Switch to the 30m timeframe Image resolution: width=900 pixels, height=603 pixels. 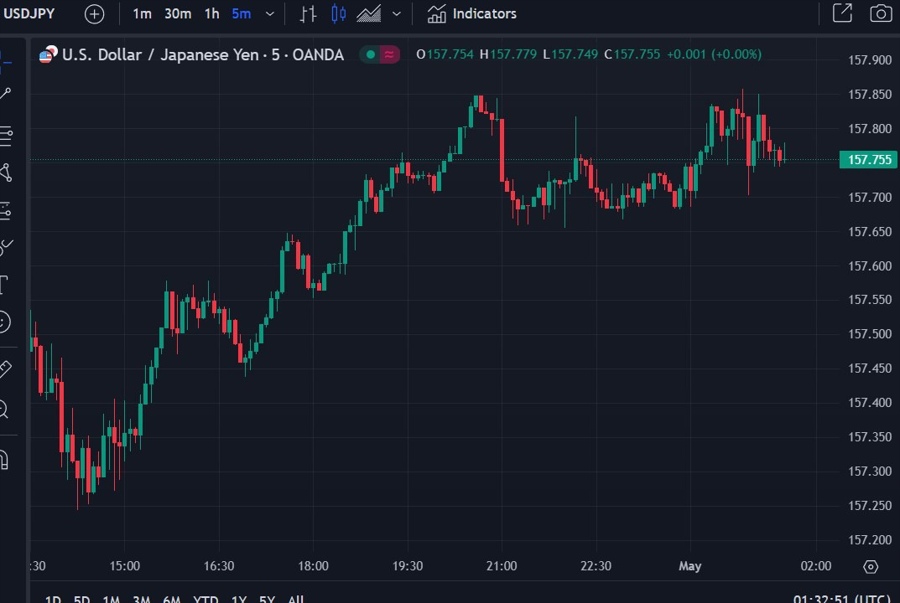[x=177, y=14]
